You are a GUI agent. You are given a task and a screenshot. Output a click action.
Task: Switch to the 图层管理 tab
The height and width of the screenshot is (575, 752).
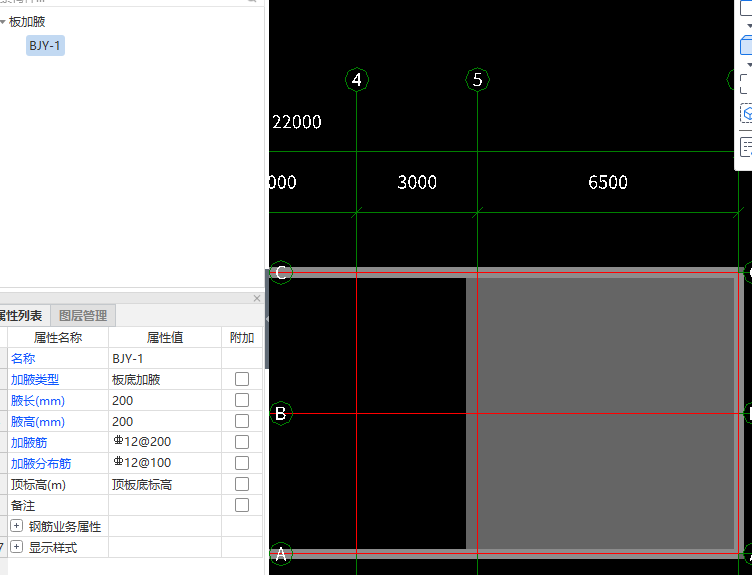point(83,316)
